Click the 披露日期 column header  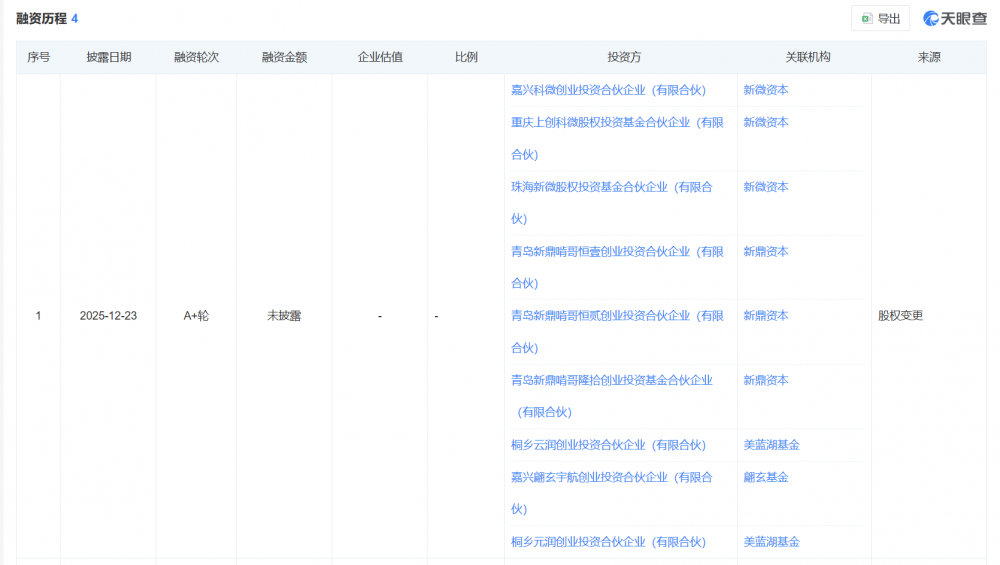click(x=108, y=58)
